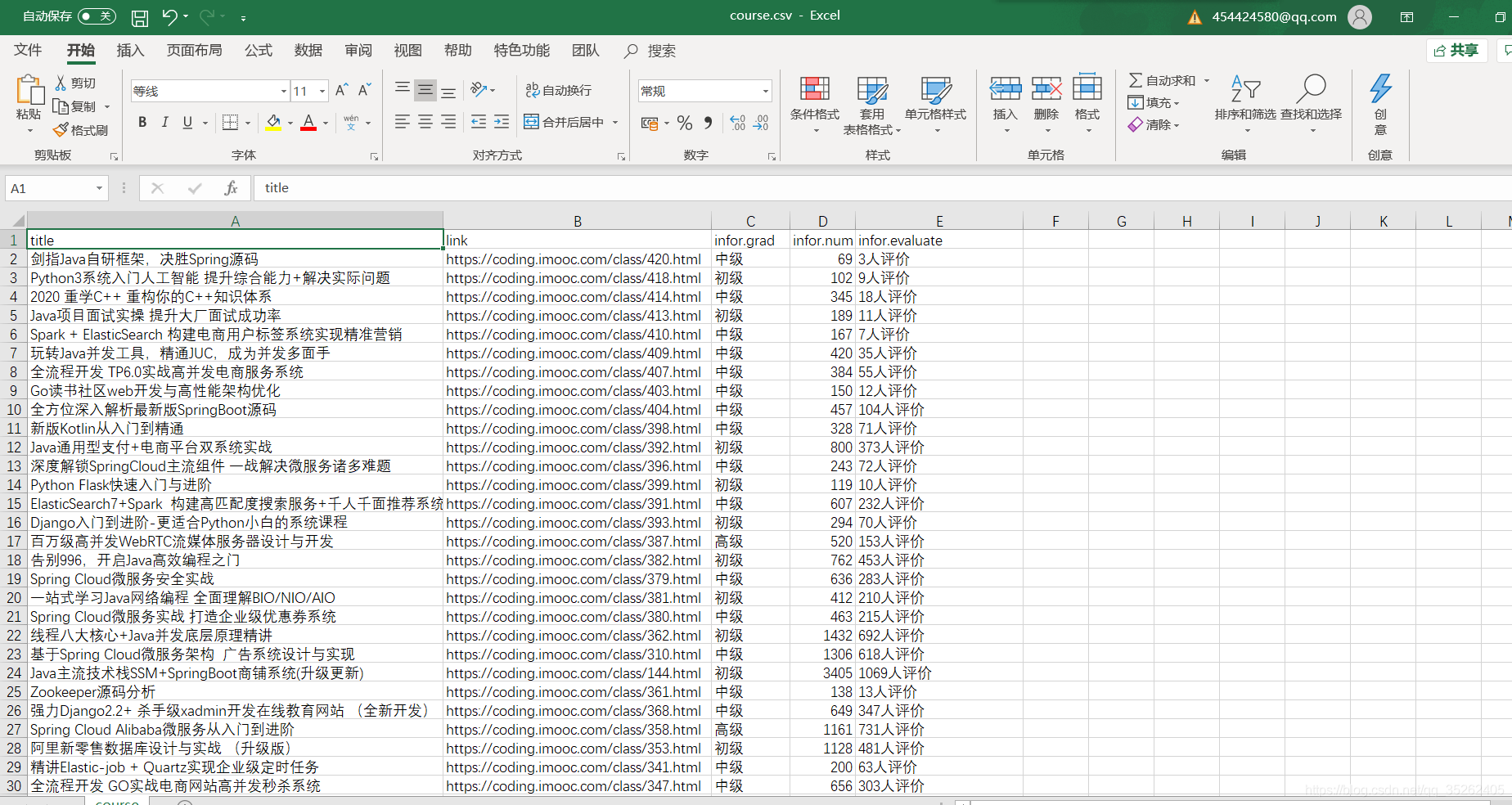The width and height of the screenshot is (1512, 805).
Task: Toggle Wrap Text (自动换行)
Action: 558,90
